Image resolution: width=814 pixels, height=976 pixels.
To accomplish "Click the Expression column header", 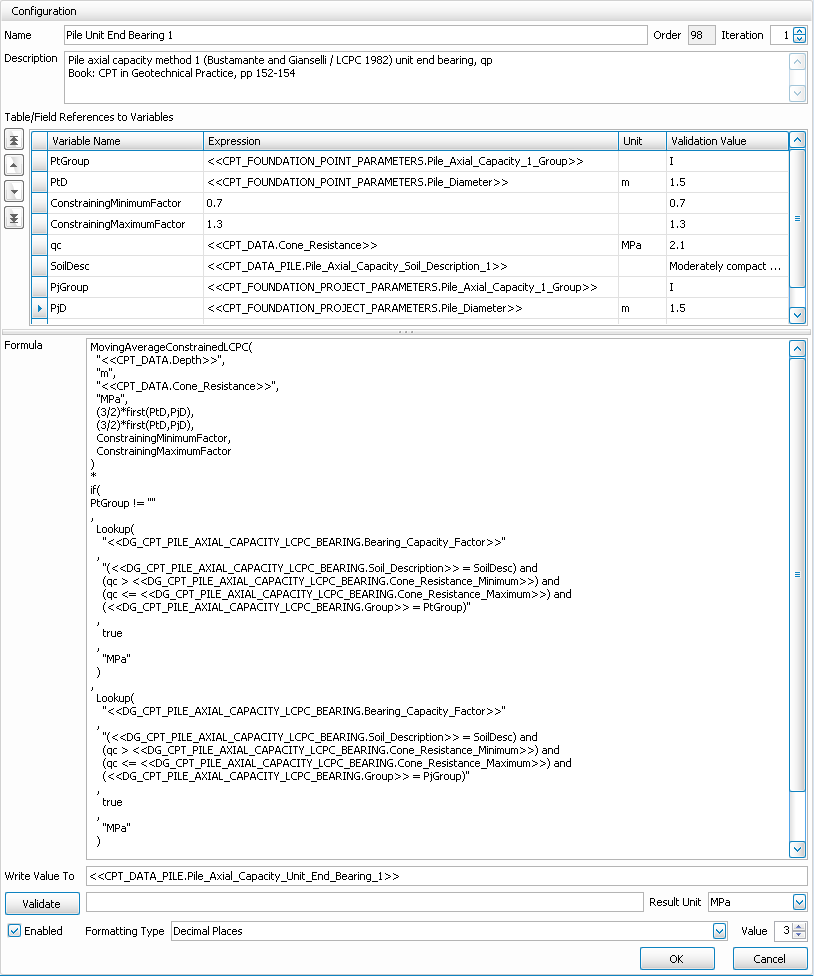I will (x=410, y=141).
